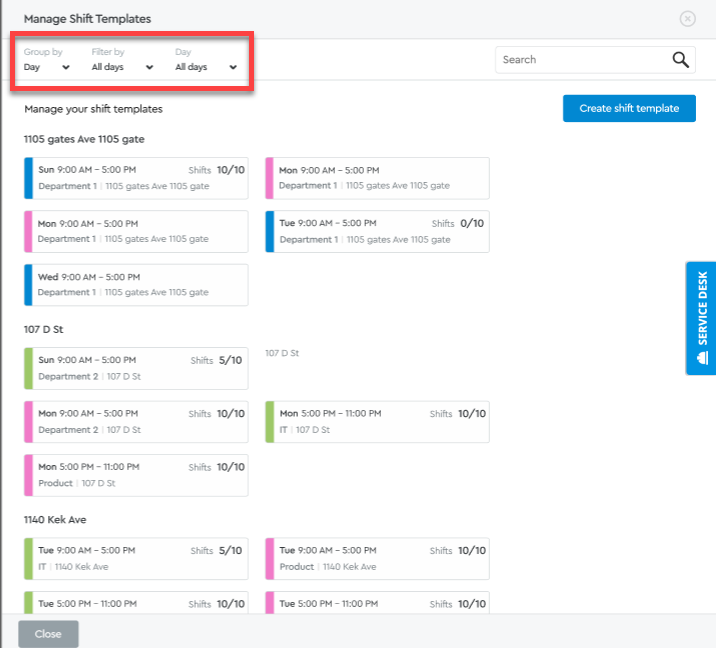Open Sun 9:00 AM Department 2 template 5/10
This screenshot has height=648, width=716.
pyautogui.click(x=136, y=369)
